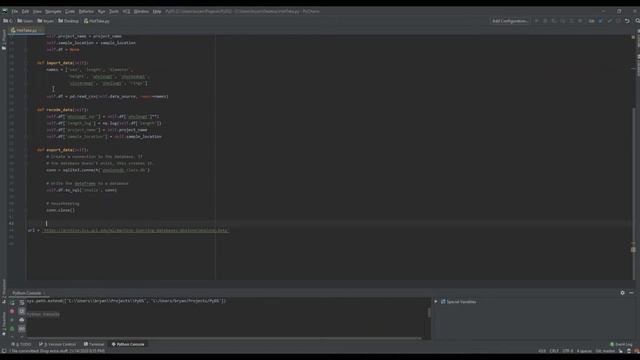Screen dimensions: 640x360
Task: Click the commit message in status bar
Action: (57, 351)
